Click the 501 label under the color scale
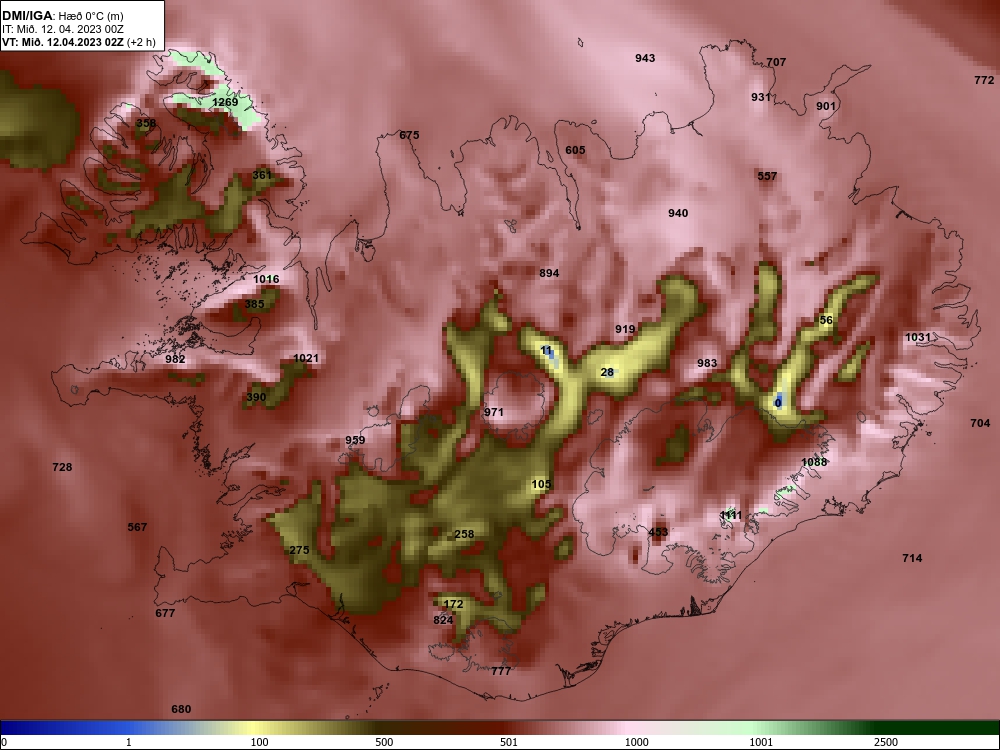The width and height of the screenshot is (1000, 750). [510, 742]
